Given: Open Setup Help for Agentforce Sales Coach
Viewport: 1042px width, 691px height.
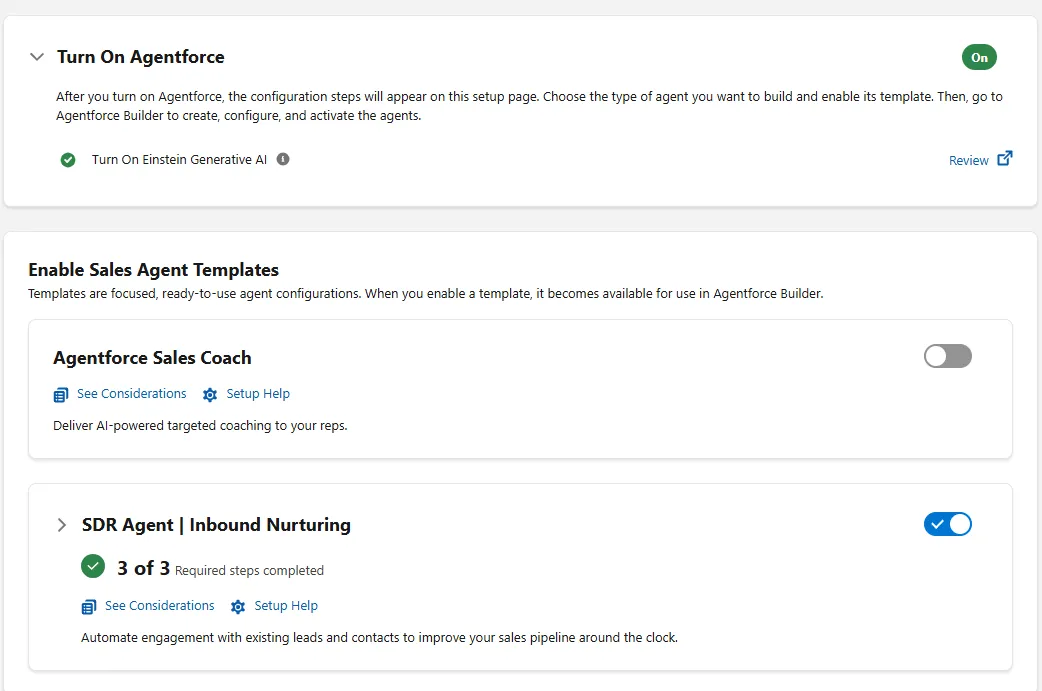Looking at the screenshot, I should pyautogui.click(x=258, y=394).
